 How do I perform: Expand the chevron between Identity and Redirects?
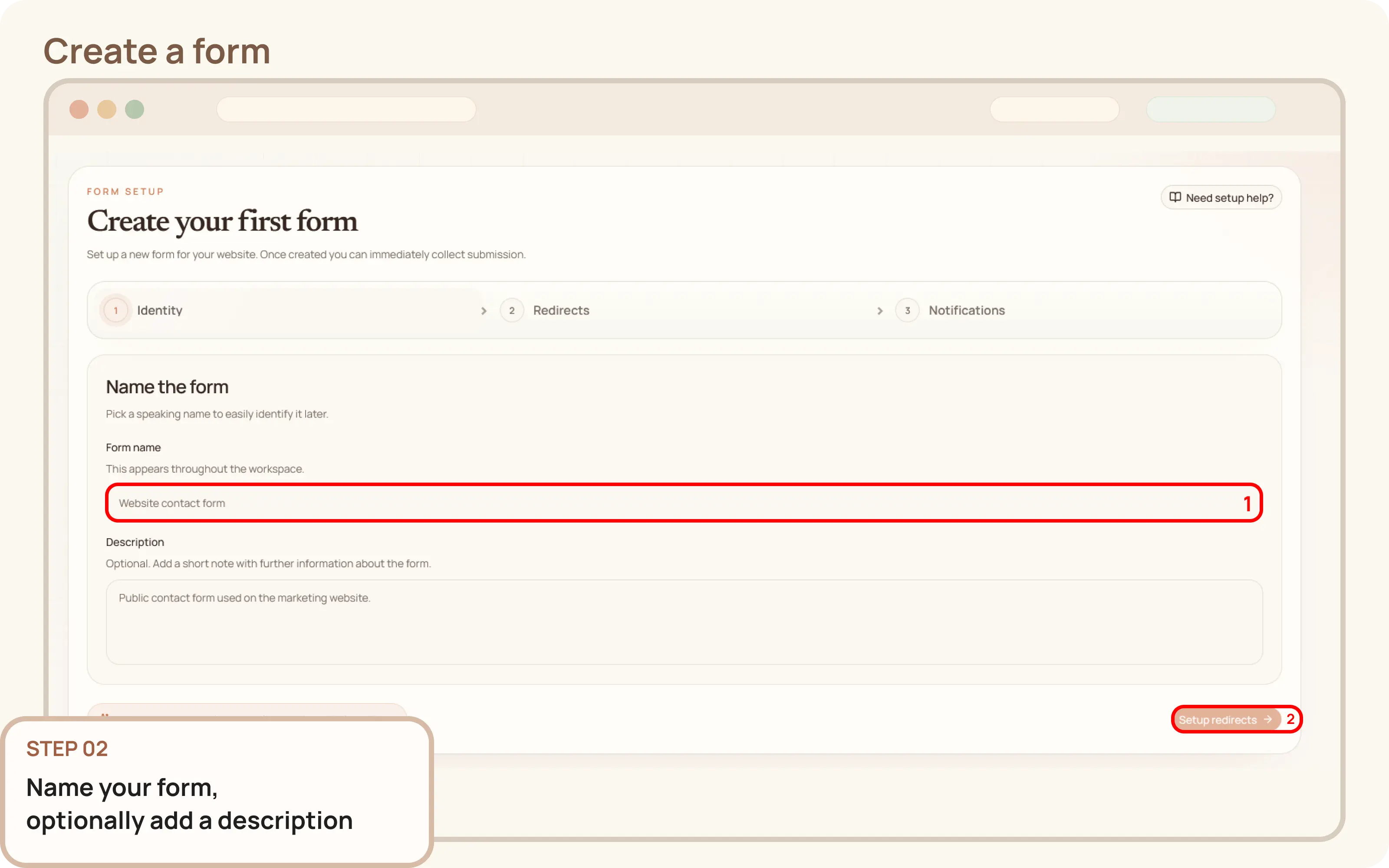click(x=484, y=311)
